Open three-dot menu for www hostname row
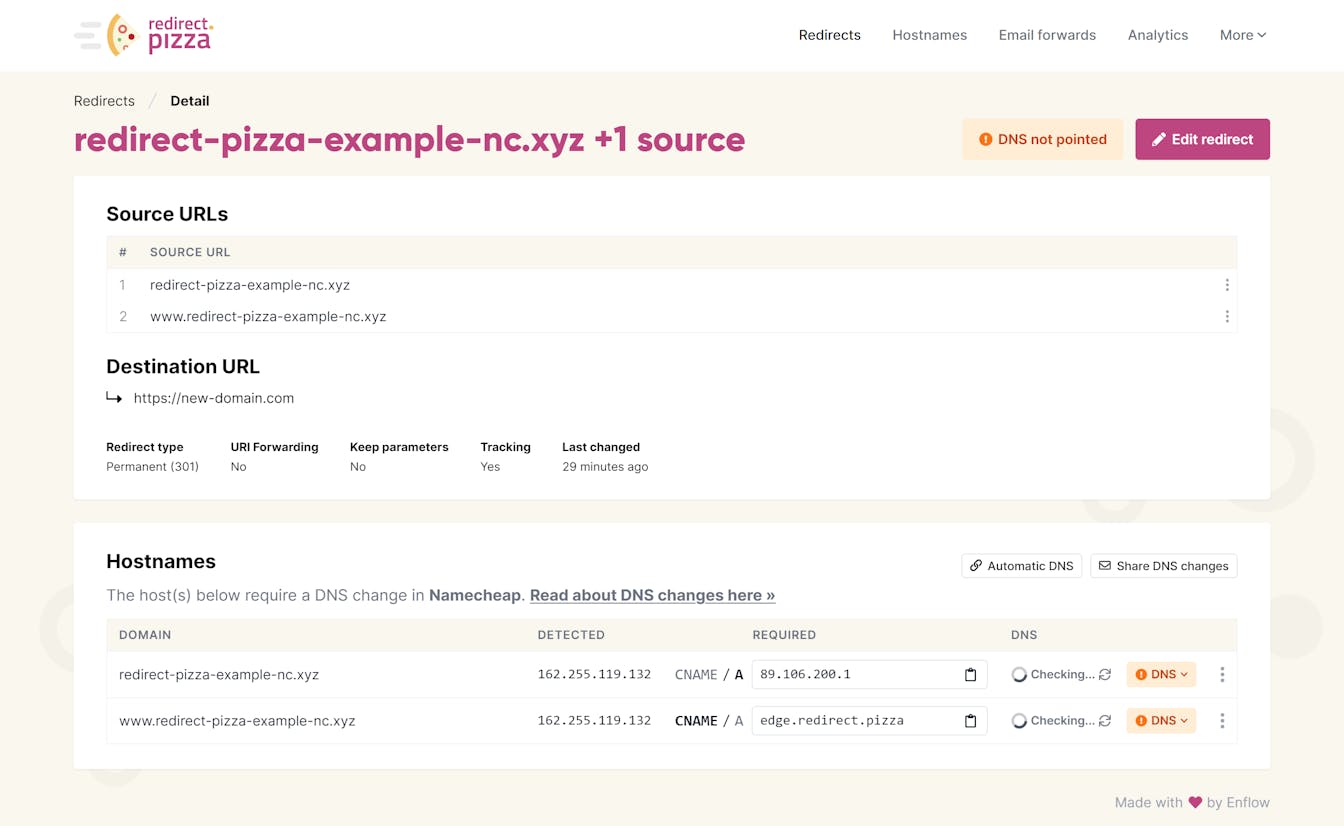This screenshot has width=1344, height=826. pos(1222,721)
